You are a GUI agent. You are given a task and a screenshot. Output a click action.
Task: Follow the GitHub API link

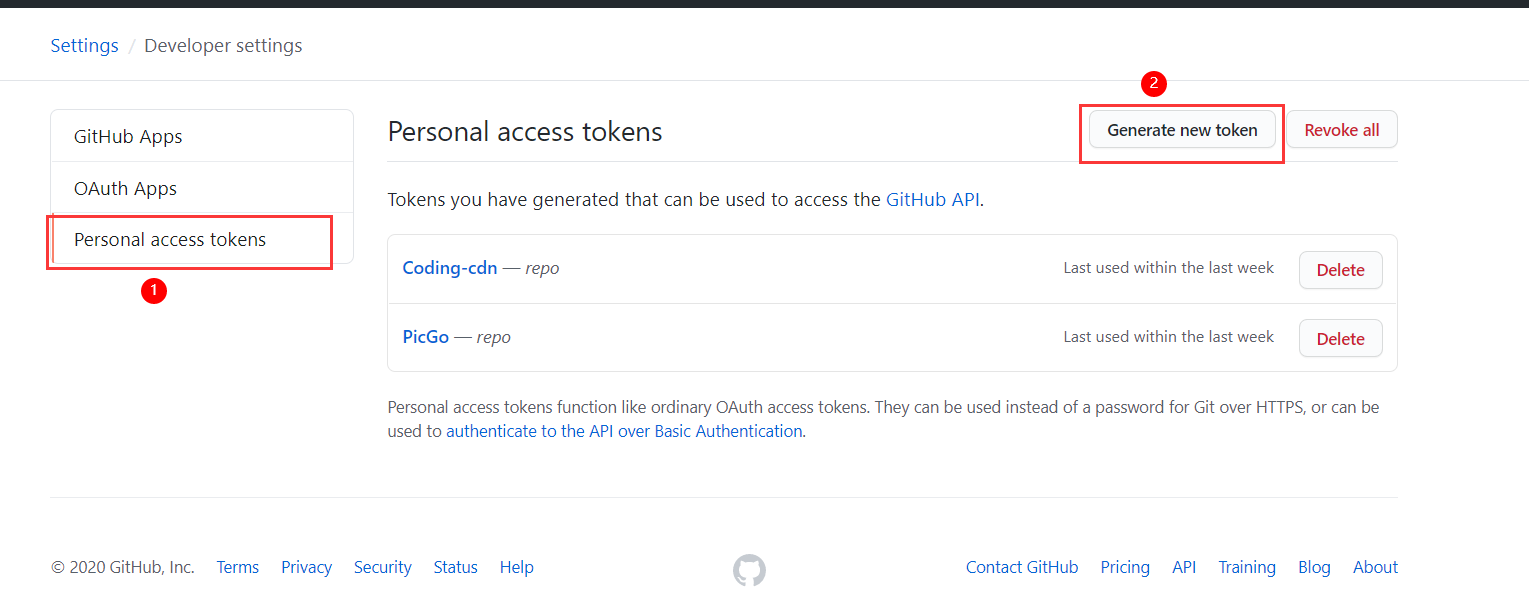click(932, 199)
